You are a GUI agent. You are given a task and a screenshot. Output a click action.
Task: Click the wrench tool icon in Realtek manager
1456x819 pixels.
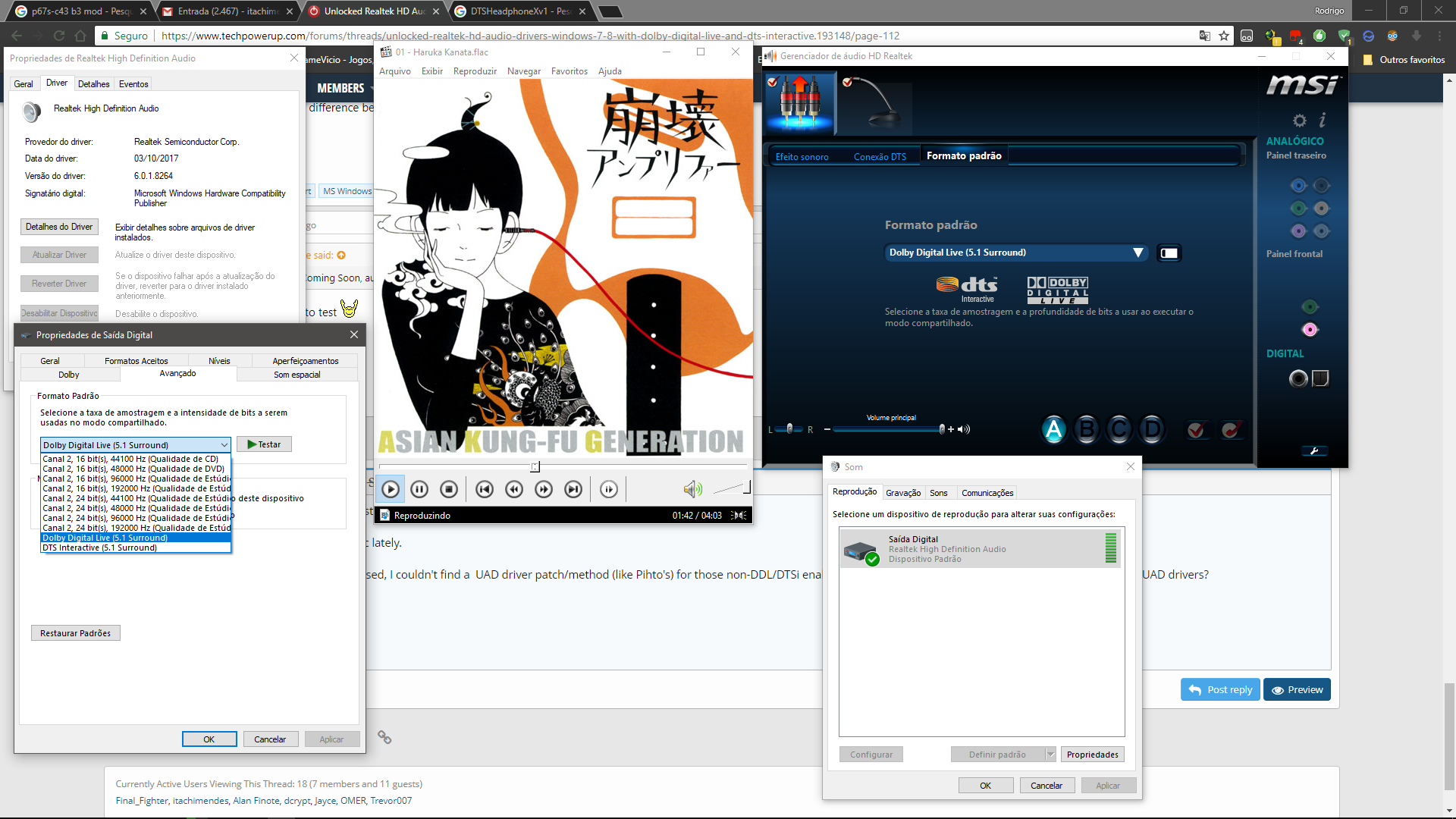(x=1314, y=451)
